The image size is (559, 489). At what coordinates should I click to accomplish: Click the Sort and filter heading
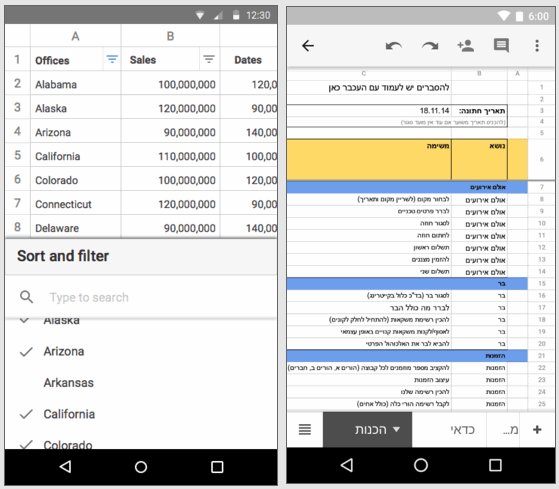click(63, 256)
